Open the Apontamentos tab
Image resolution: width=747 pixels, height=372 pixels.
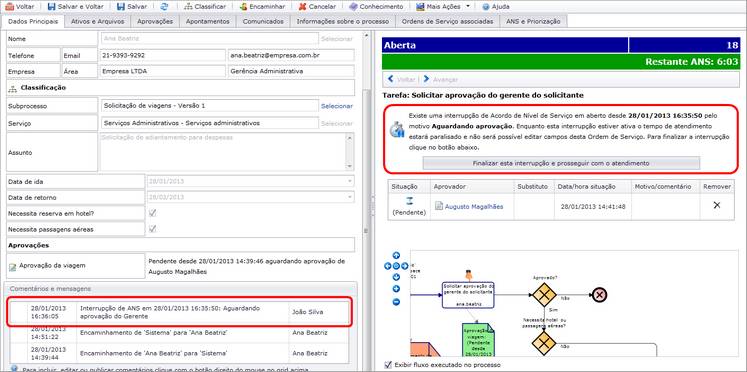click(207, 21)
